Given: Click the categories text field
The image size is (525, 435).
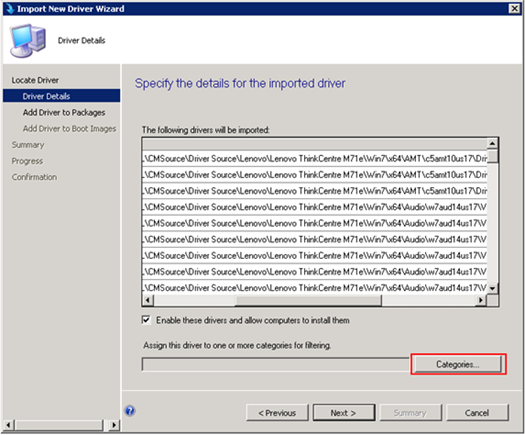Looking at the screenshot, I should [x=276, y=364].
